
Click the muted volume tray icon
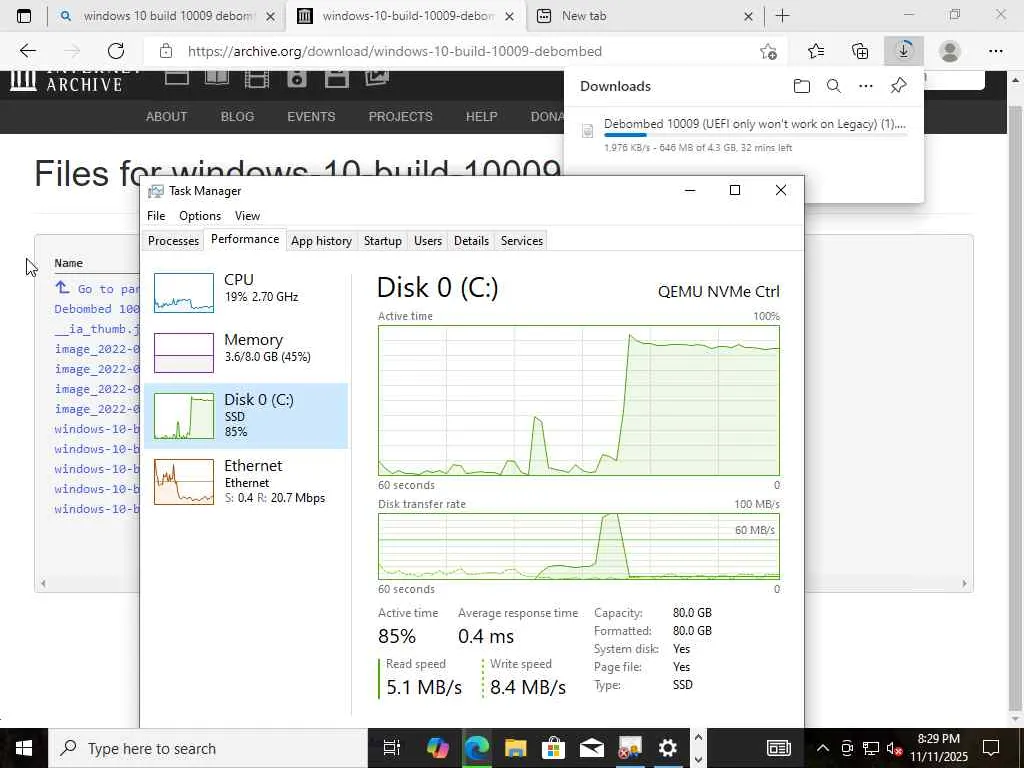point(894,748)
